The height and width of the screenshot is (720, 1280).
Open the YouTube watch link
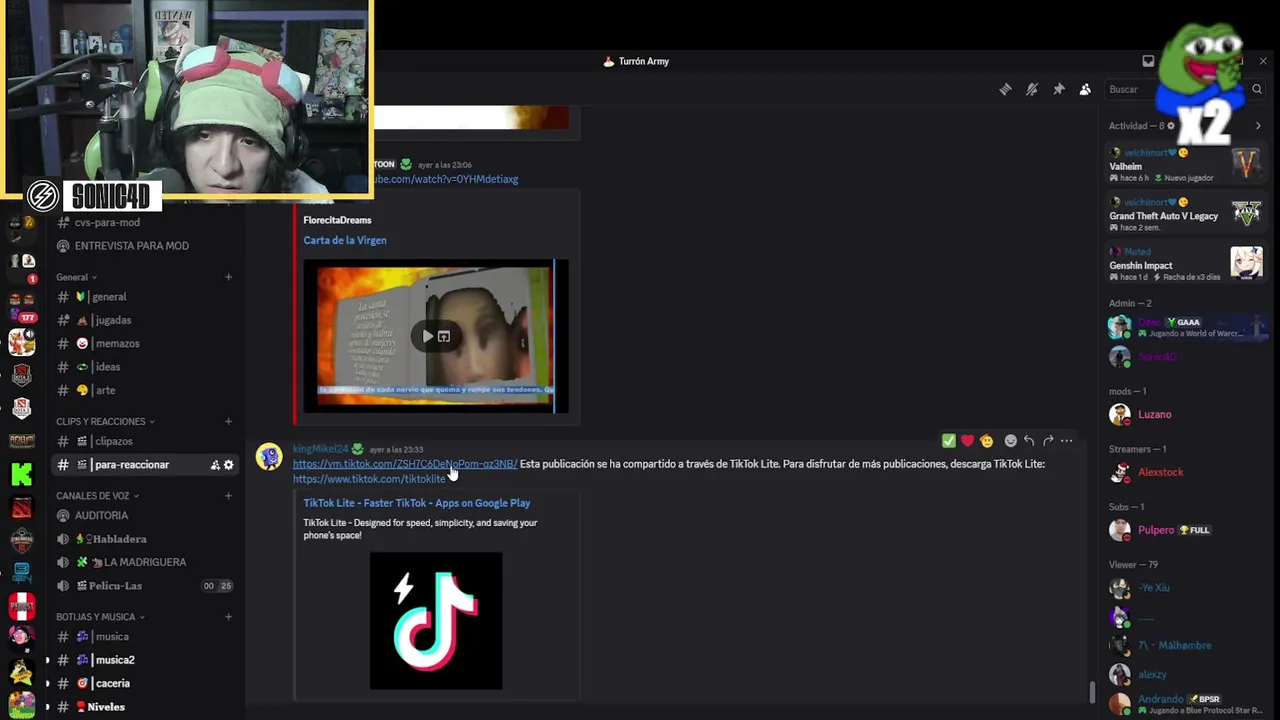coord(446,179)
